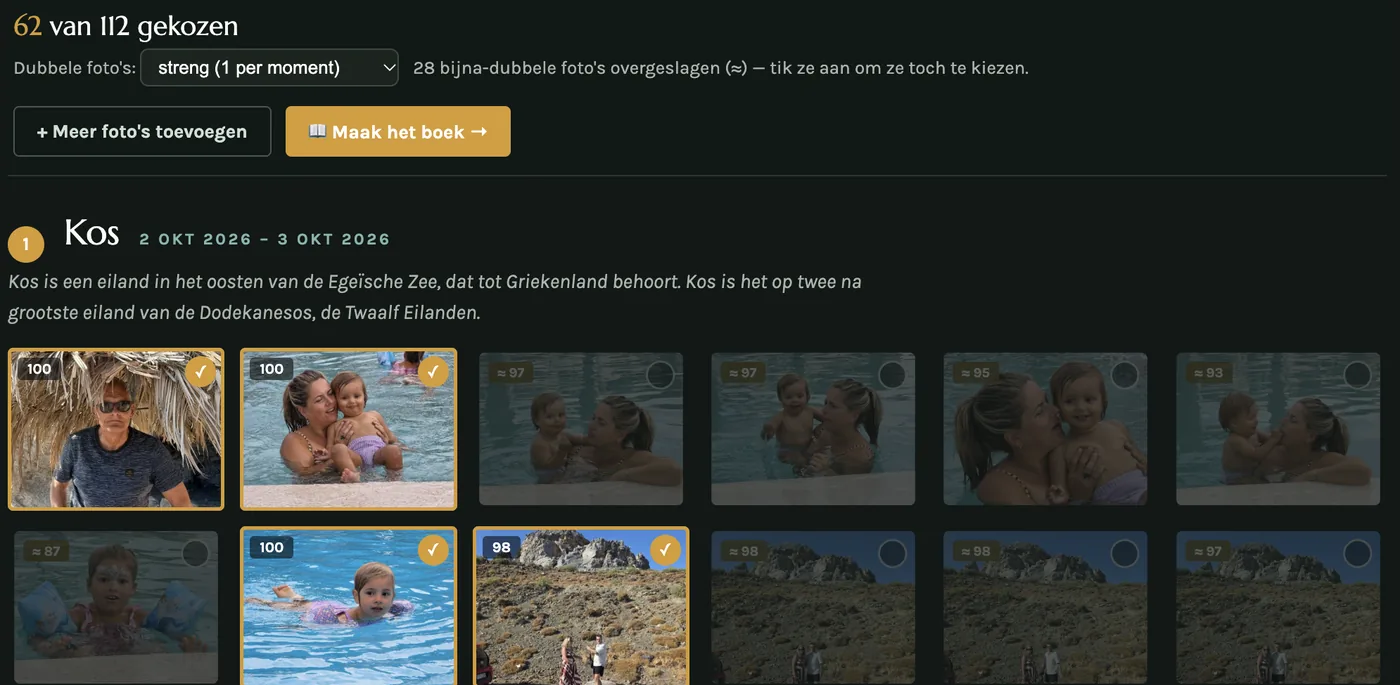This screenshot has height=685, width=1400.
Task: Click the "Dubbele foto's:" label
Action: [x=75, y=68]
